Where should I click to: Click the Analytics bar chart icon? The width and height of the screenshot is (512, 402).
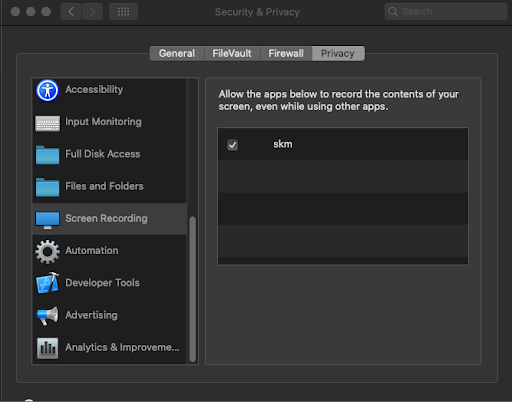pos(47,348)
